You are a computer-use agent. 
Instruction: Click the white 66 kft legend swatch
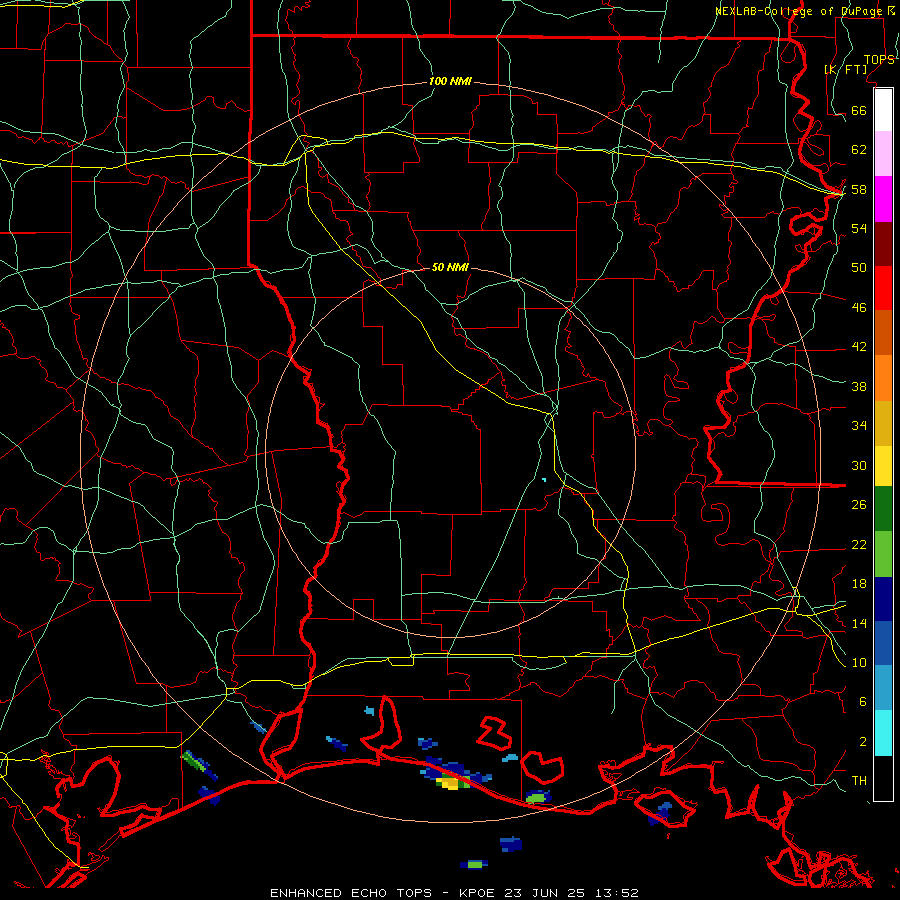(883, 110)
